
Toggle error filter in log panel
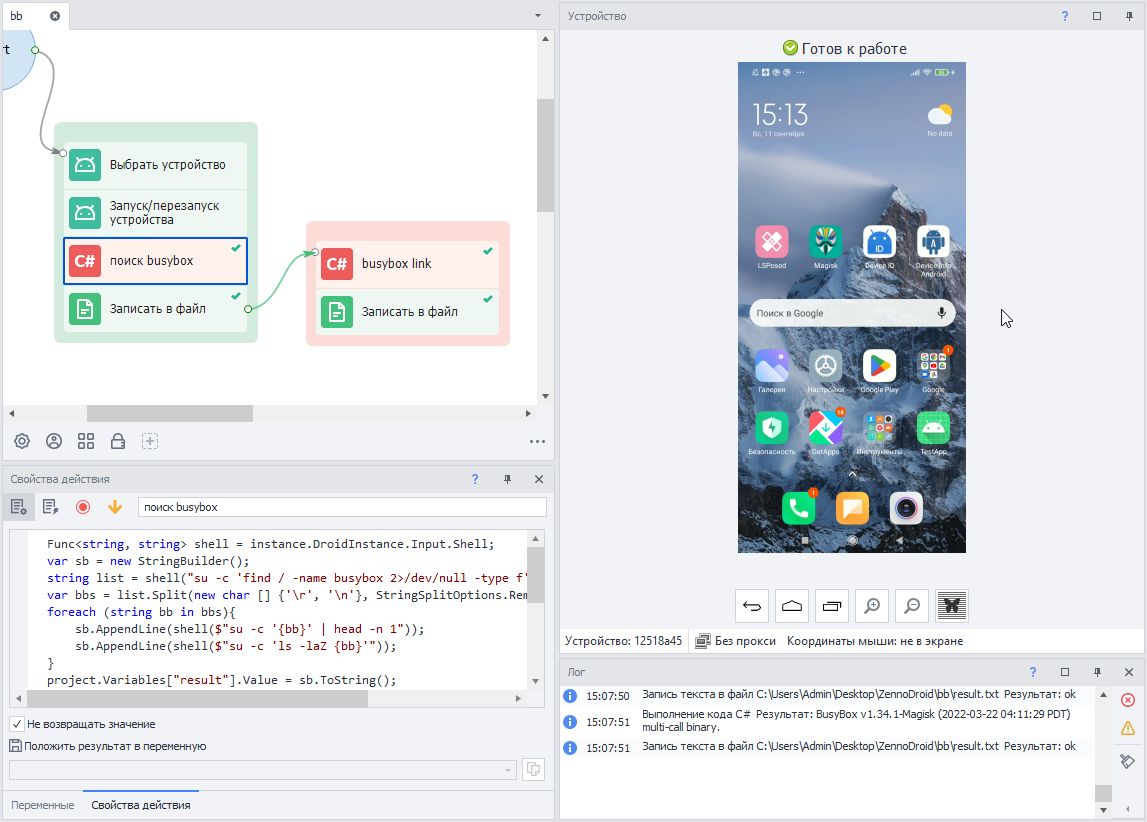pyautogui.click(x=1127, y=699)
